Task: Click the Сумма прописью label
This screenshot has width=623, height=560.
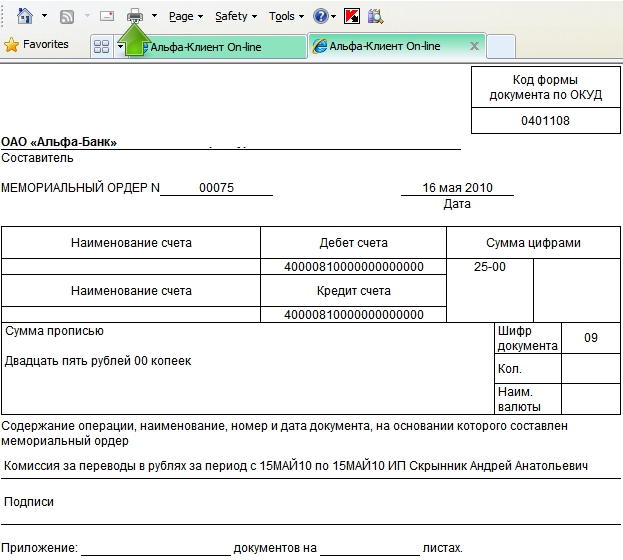Action: [x=54, y=331]
